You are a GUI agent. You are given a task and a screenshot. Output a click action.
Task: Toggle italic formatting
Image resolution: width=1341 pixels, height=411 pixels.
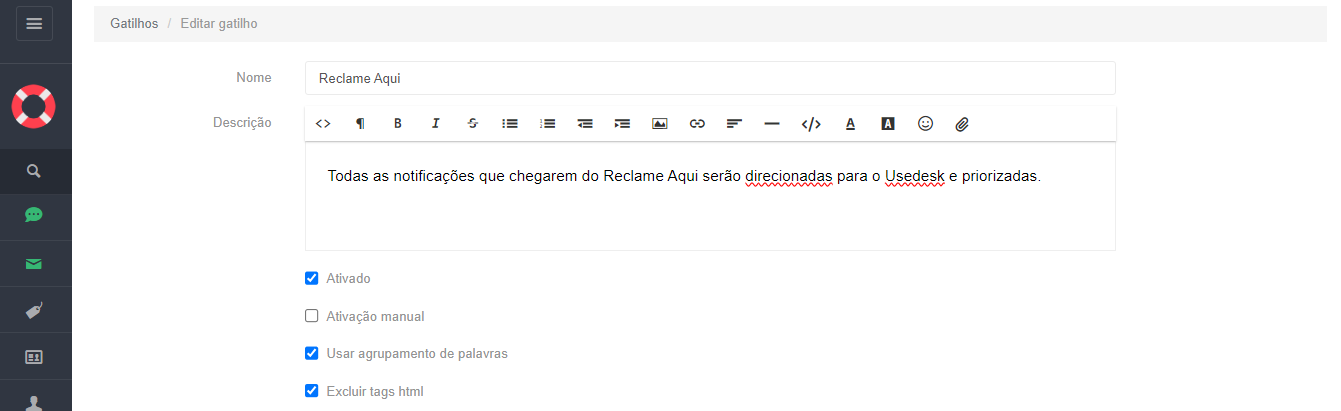[435, 124]
